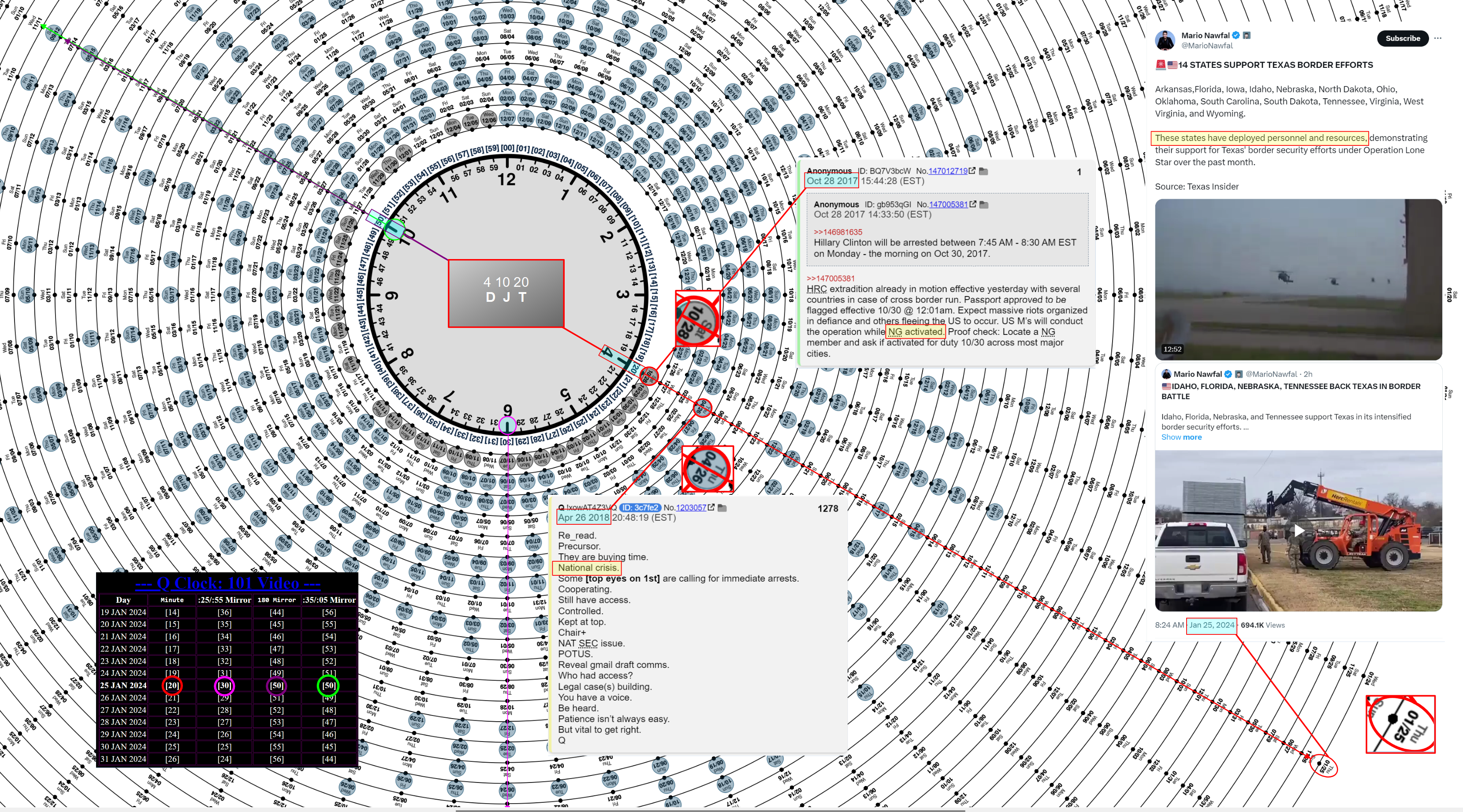This screenshot has width=1463, height=812.
Task: Click the affiliate badge icon after the verified checkmark
Action: coord(1247,35)
